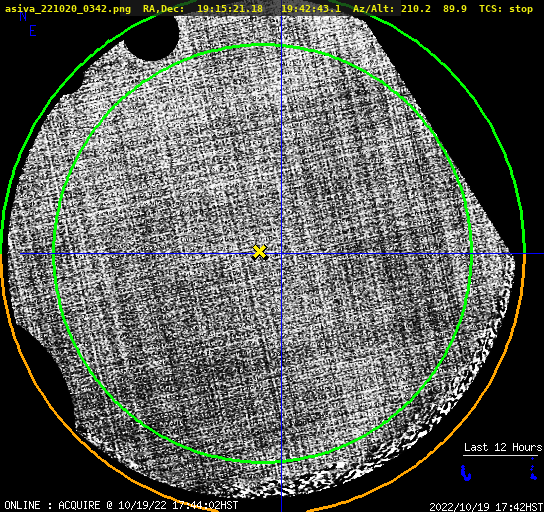Click the TCS: stop status indicator
Viewport: 544px width, 512px height.
point(506,9)
